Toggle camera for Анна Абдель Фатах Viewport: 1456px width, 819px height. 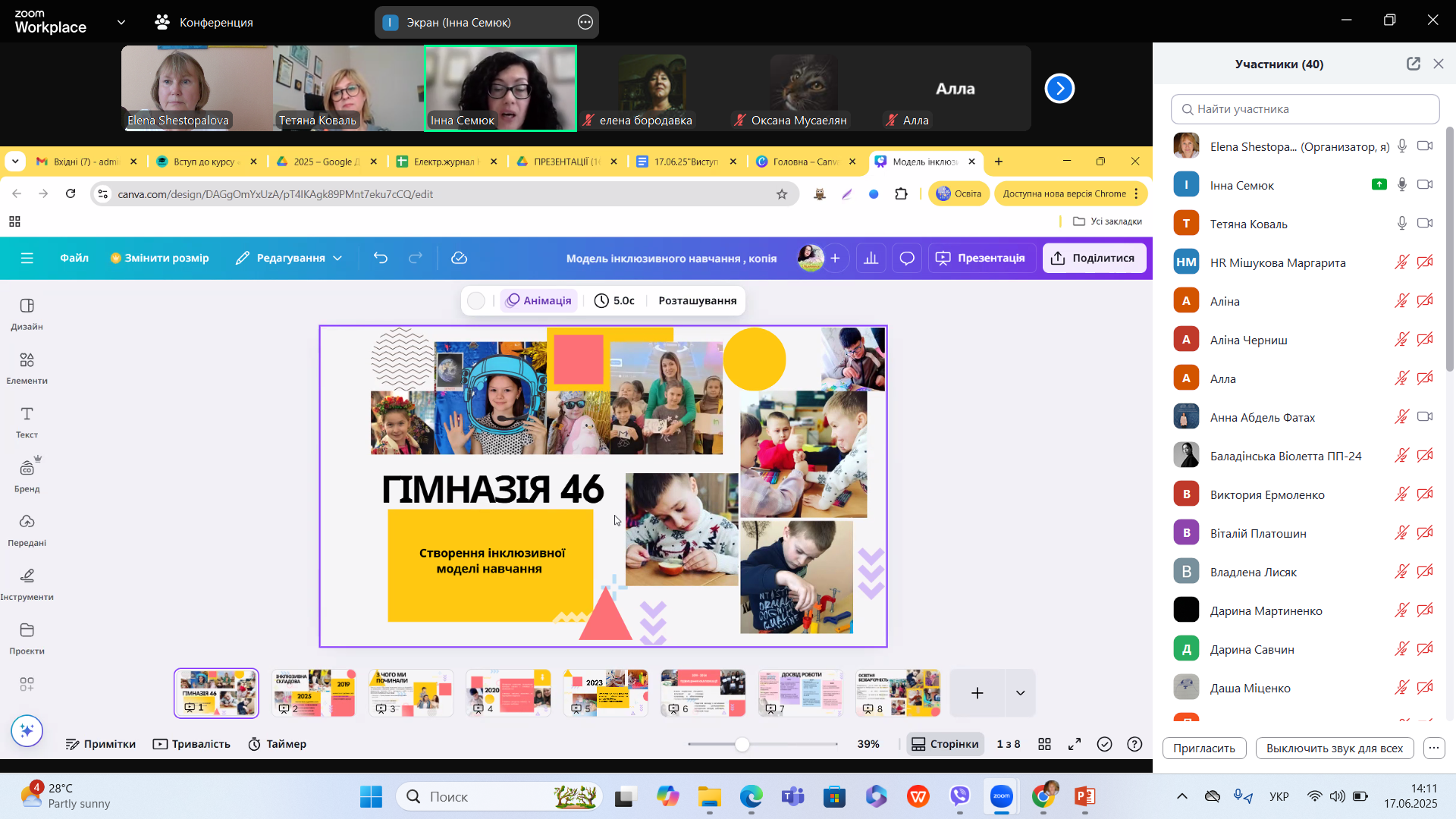tap(1425, 416)
